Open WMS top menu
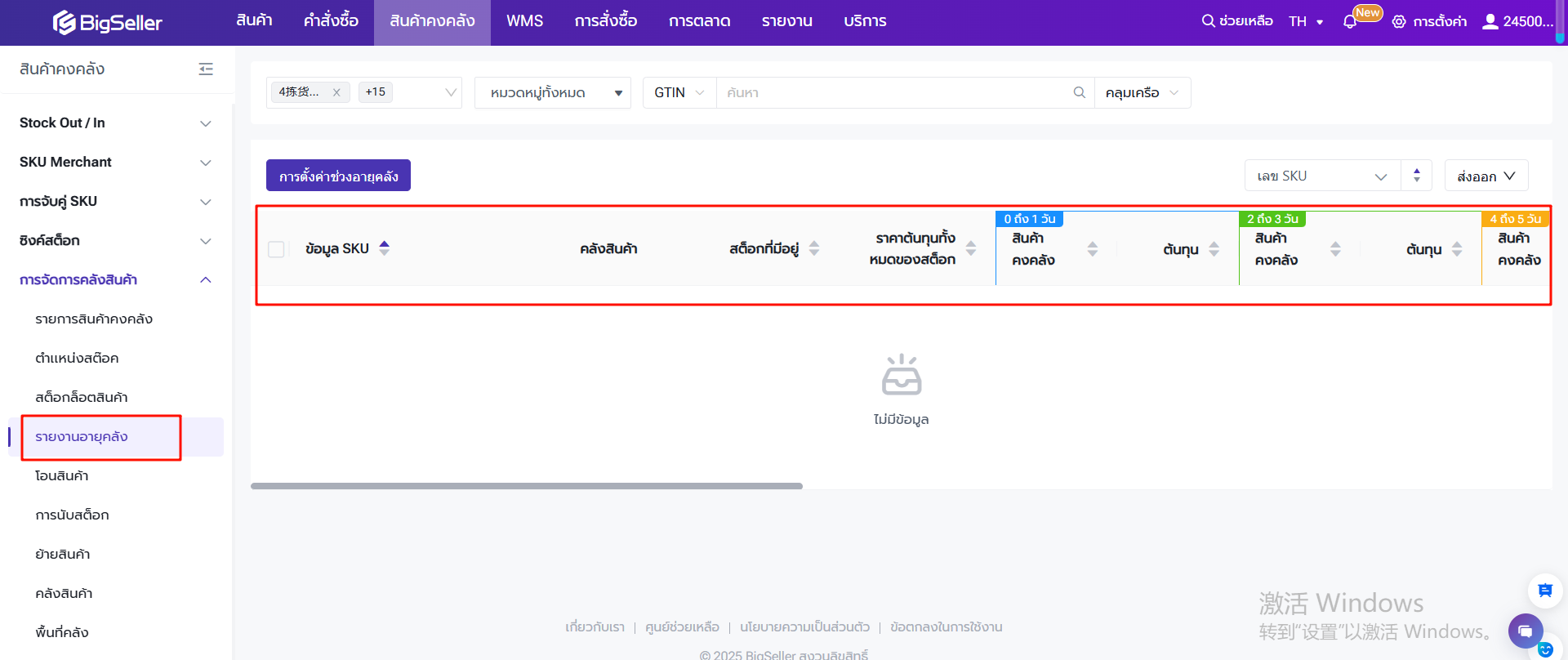 524,21
